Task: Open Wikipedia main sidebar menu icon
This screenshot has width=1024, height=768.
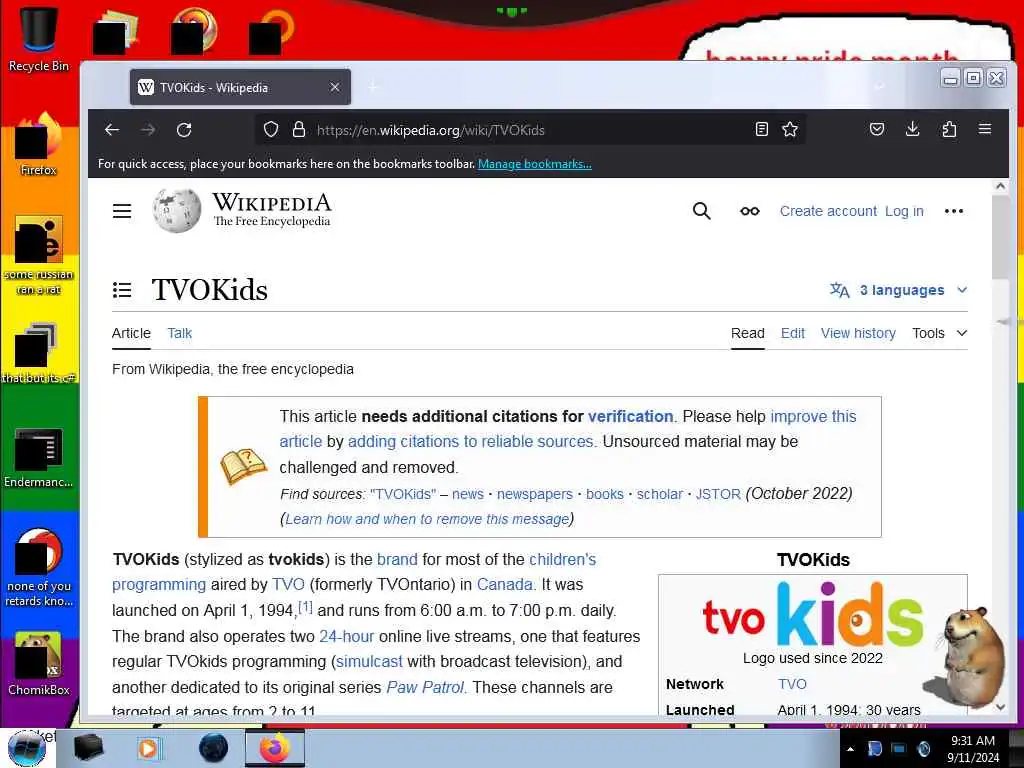Action: tap(122, 211)
